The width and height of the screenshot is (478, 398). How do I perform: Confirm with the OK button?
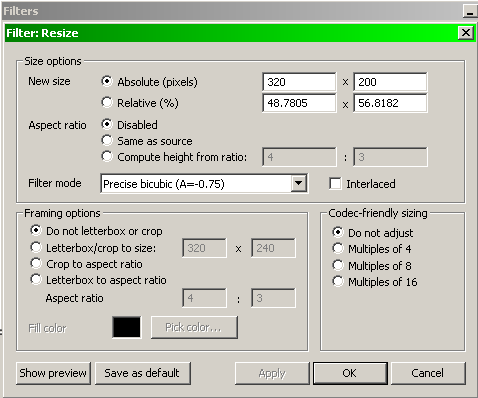tap(350, 373)
